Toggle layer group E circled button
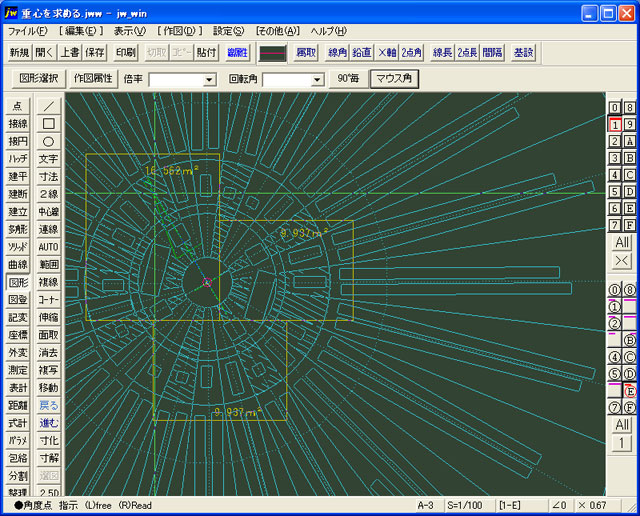The height and width of the screenshot is (516, 640). tap(630, 392)
